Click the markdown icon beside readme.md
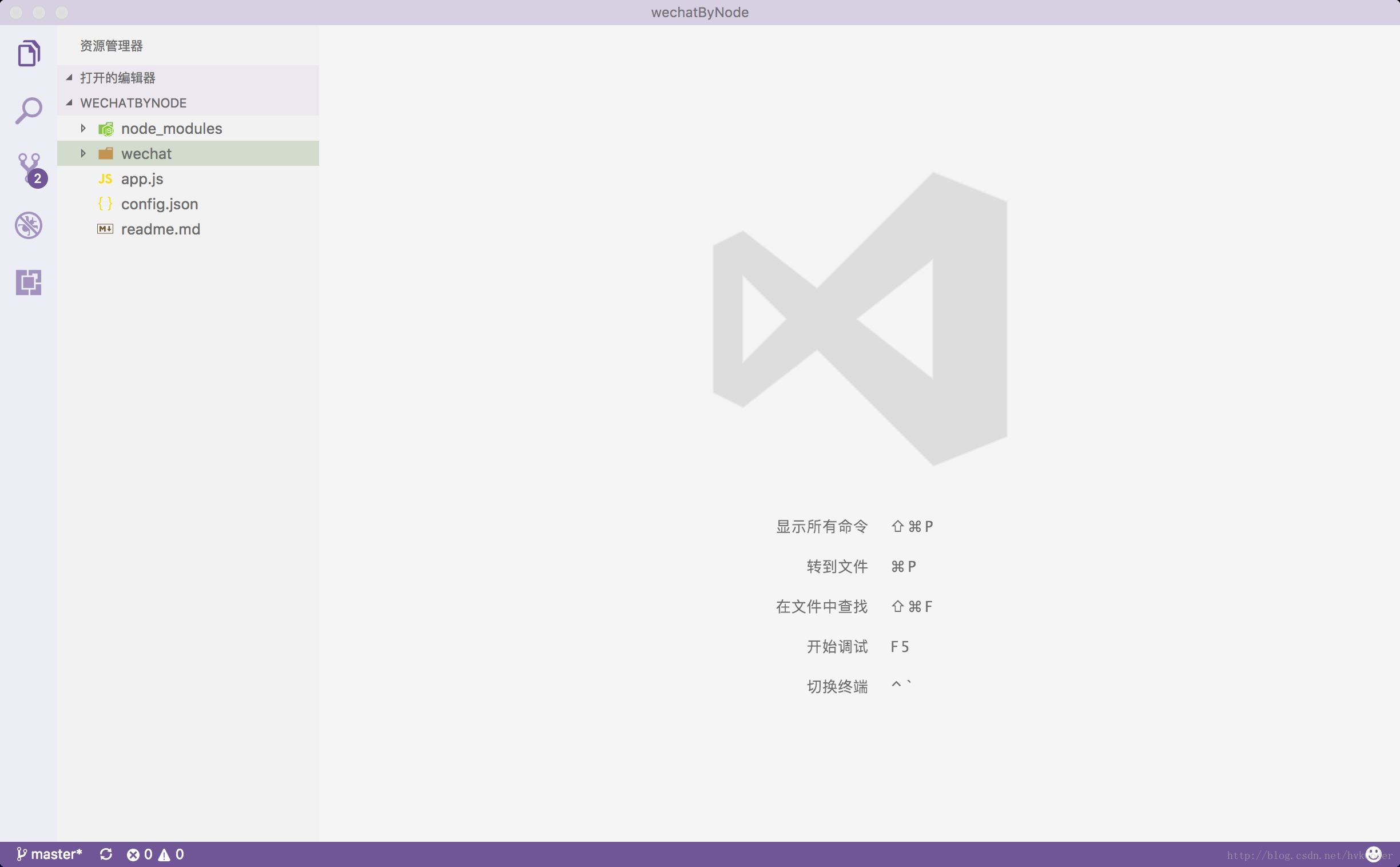This screenshot has height=867, width=1400. coord(105,229)
